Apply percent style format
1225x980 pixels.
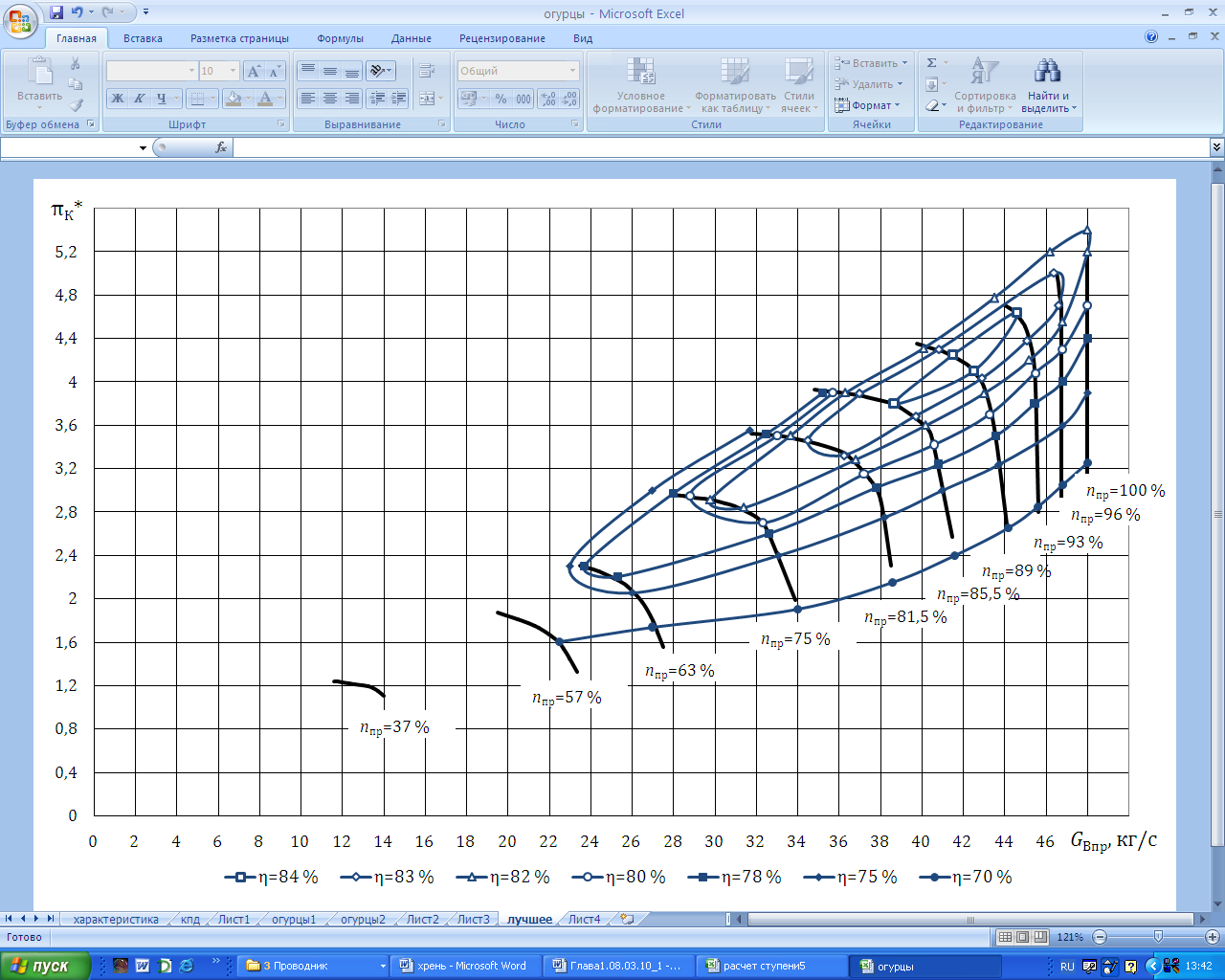click(x=501, y=99)
